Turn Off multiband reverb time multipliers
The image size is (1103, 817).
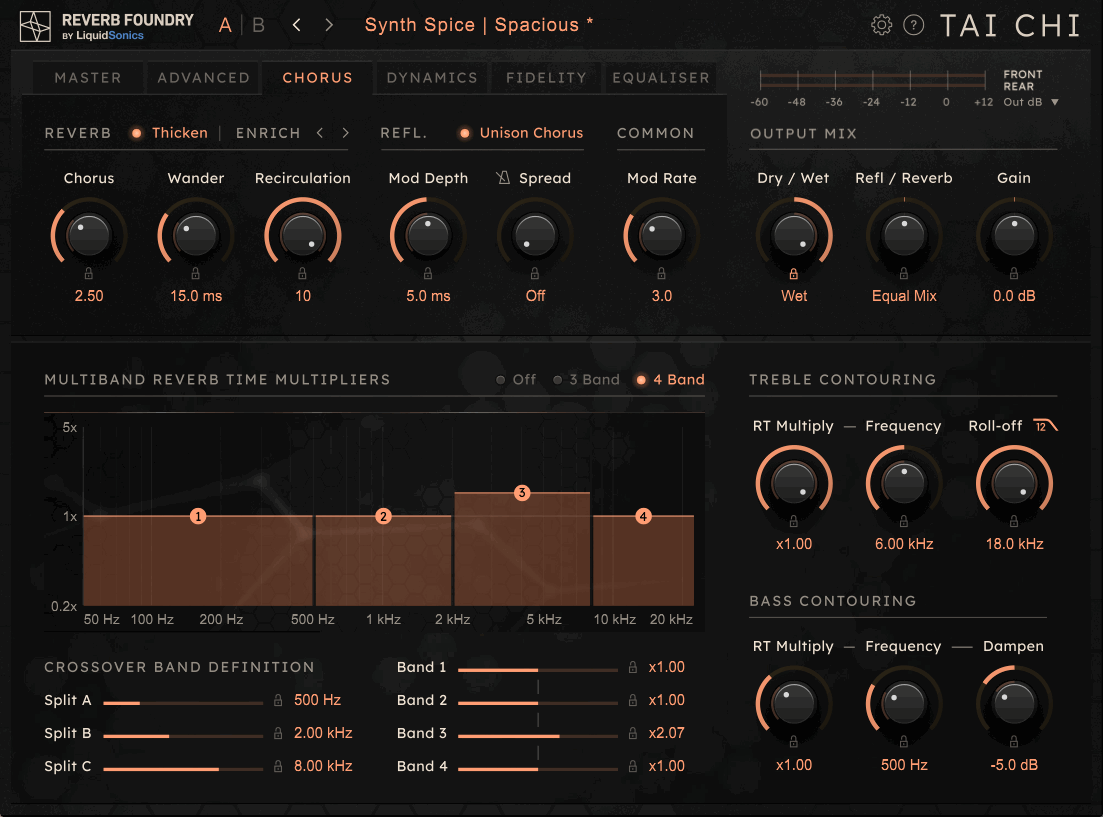click(516, 380)
